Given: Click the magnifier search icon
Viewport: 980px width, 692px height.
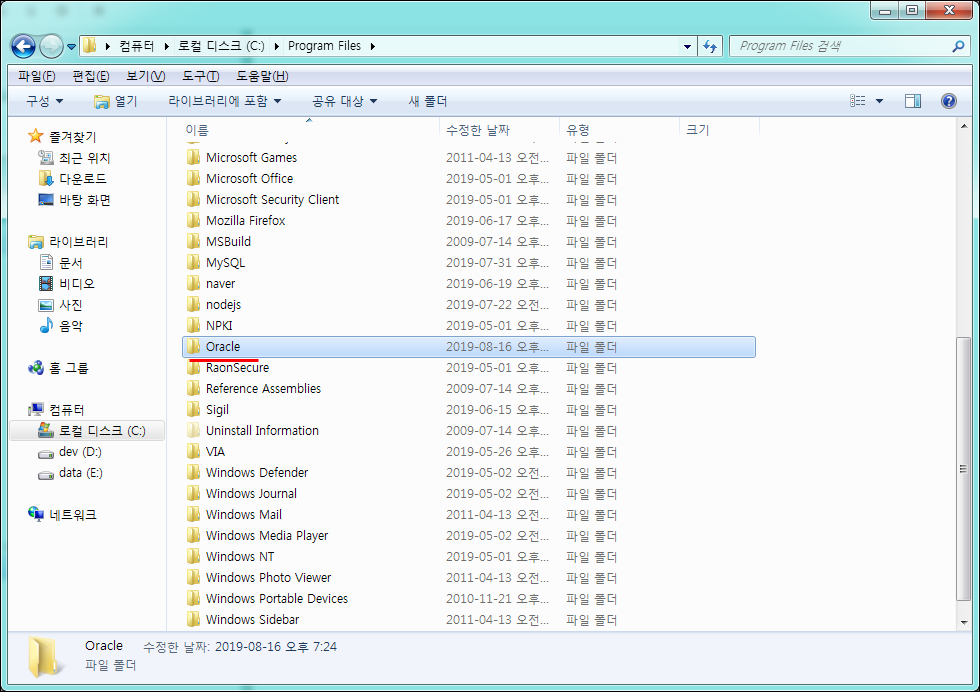Looking at the screenshot, I should [958, 46].
